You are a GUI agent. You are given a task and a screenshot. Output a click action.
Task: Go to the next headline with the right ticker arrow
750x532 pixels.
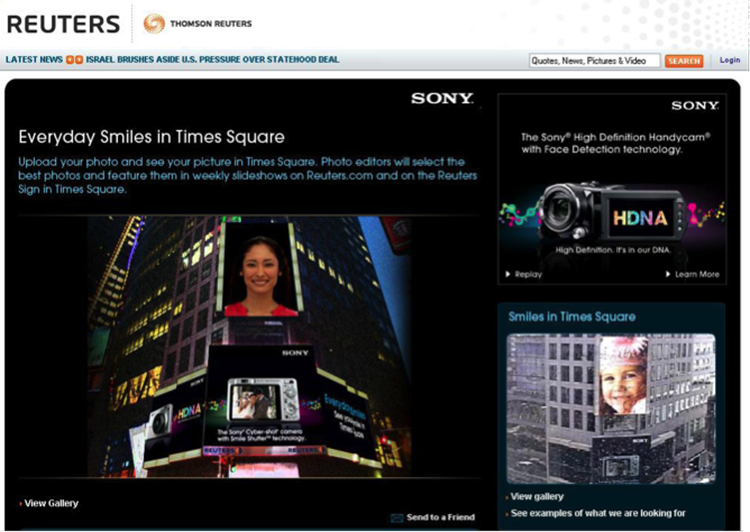click(79, 60)
